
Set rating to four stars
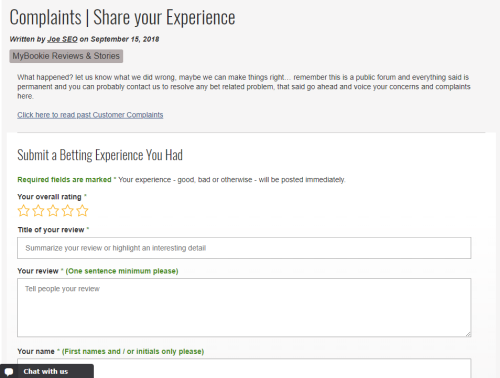[68, 211]
